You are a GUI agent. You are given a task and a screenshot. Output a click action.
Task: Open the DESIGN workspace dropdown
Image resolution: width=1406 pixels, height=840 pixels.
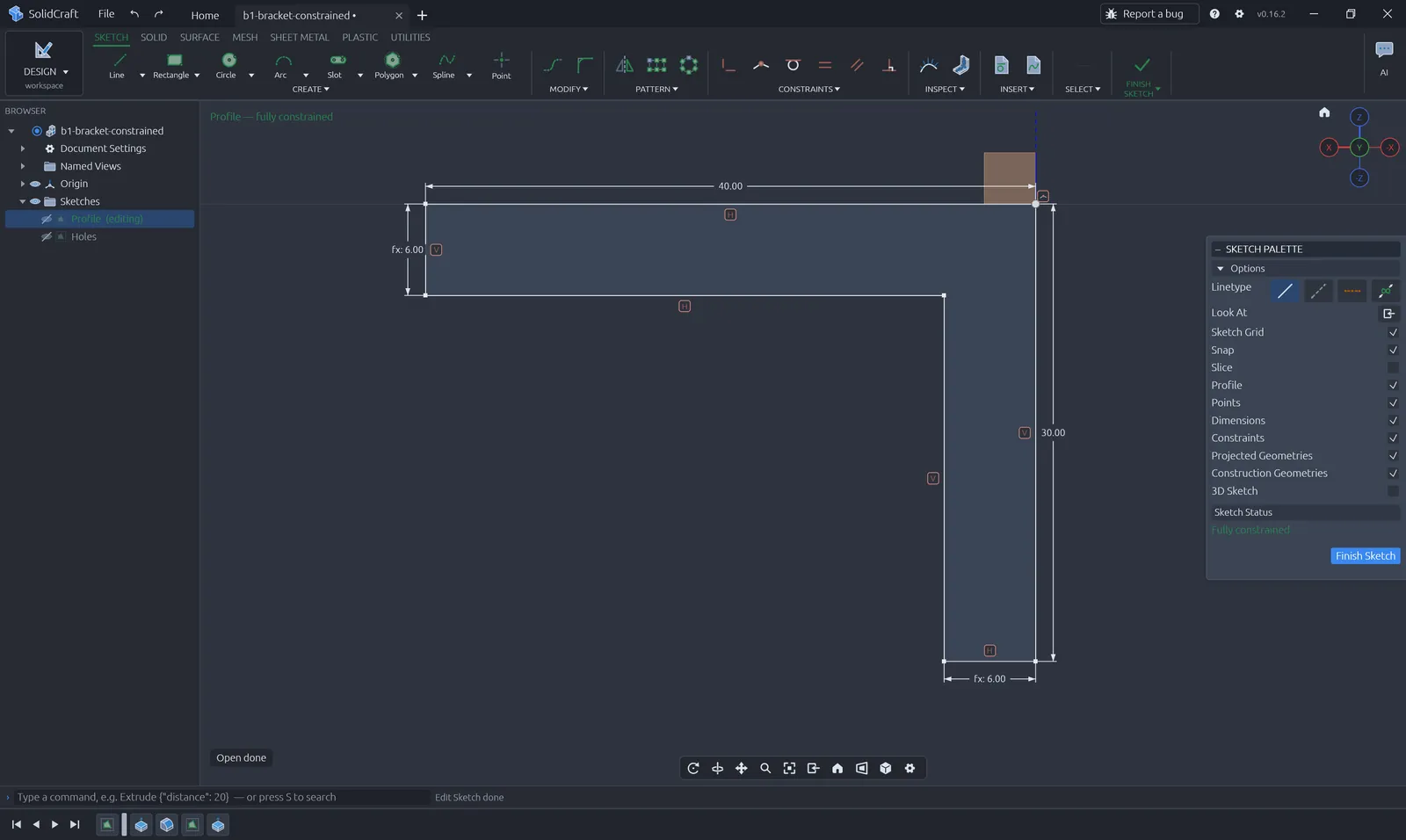[44, 63]
